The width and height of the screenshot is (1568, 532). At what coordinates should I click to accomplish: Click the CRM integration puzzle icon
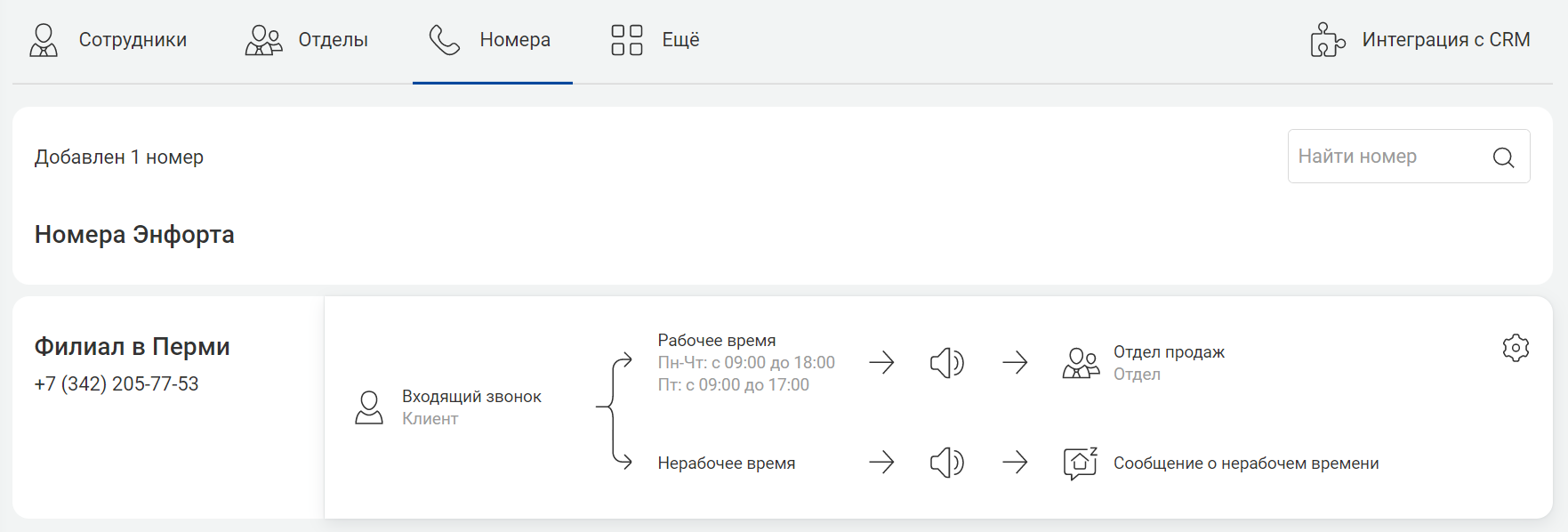point(1327,40)
